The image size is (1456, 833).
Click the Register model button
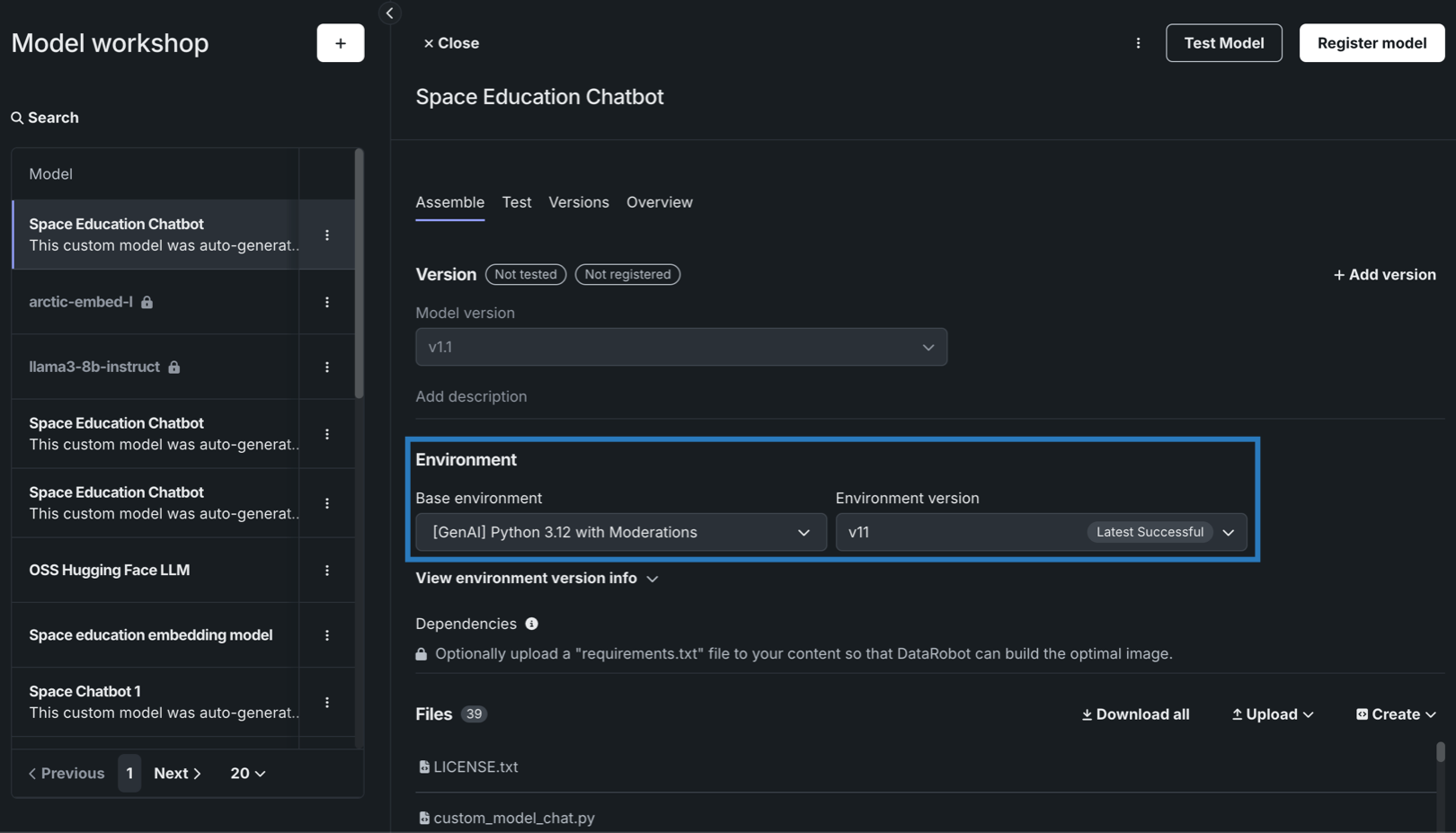coord(1371,43)
